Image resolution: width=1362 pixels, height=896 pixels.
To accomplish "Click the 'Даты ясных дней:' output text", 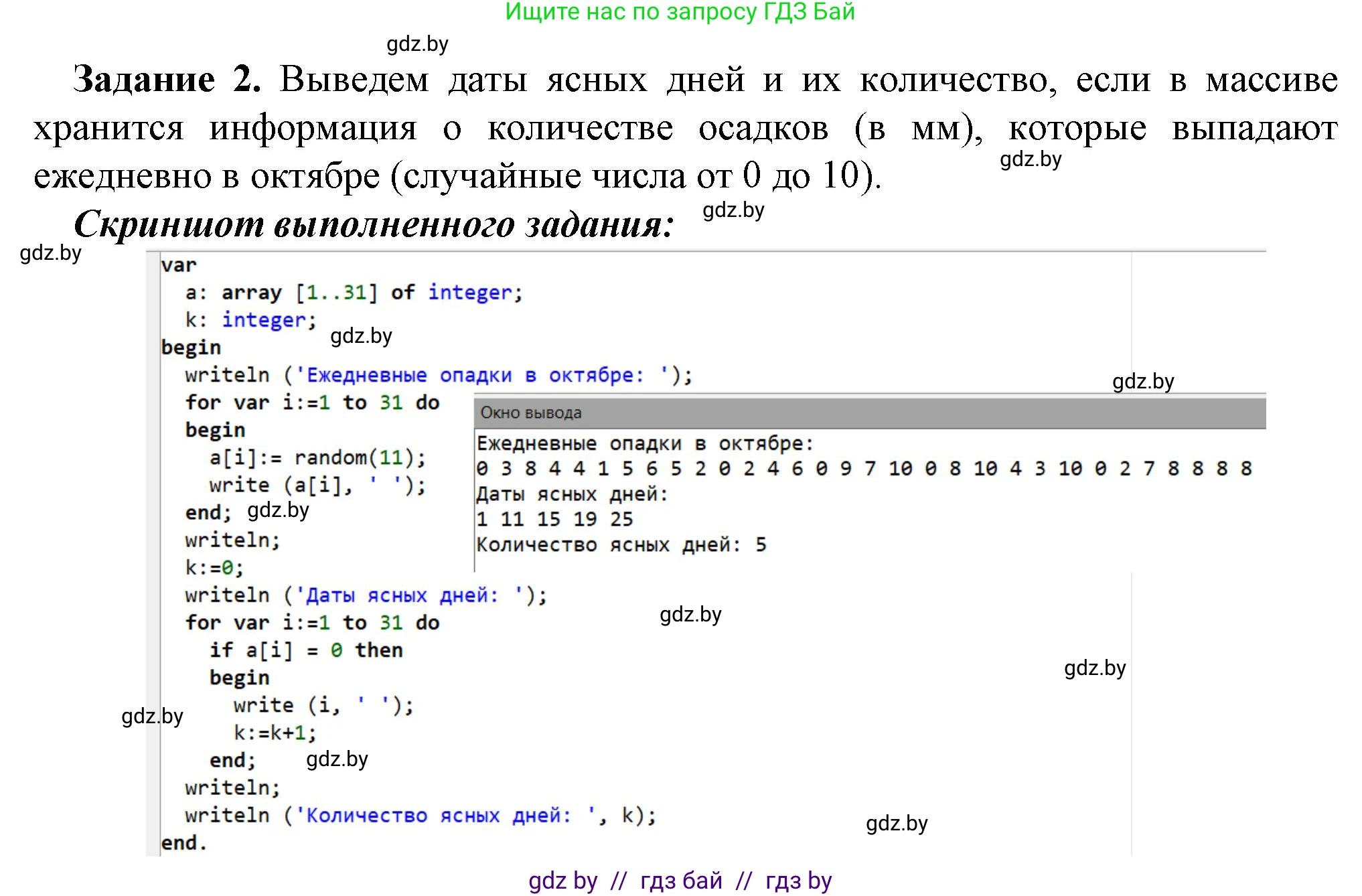I will pos(572,494).
